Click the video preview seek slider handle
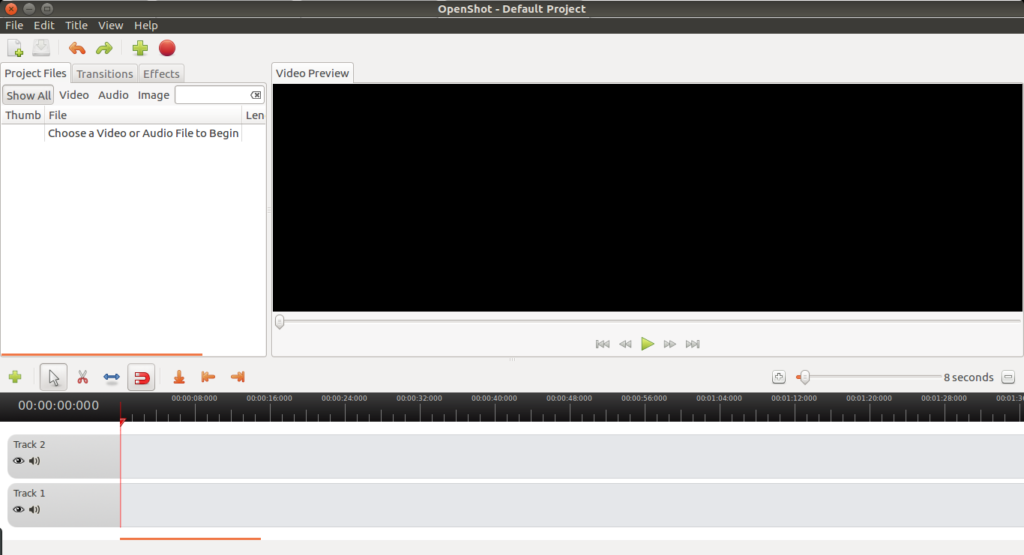Viewport: 1024px width, 555px height. [280, 321]
